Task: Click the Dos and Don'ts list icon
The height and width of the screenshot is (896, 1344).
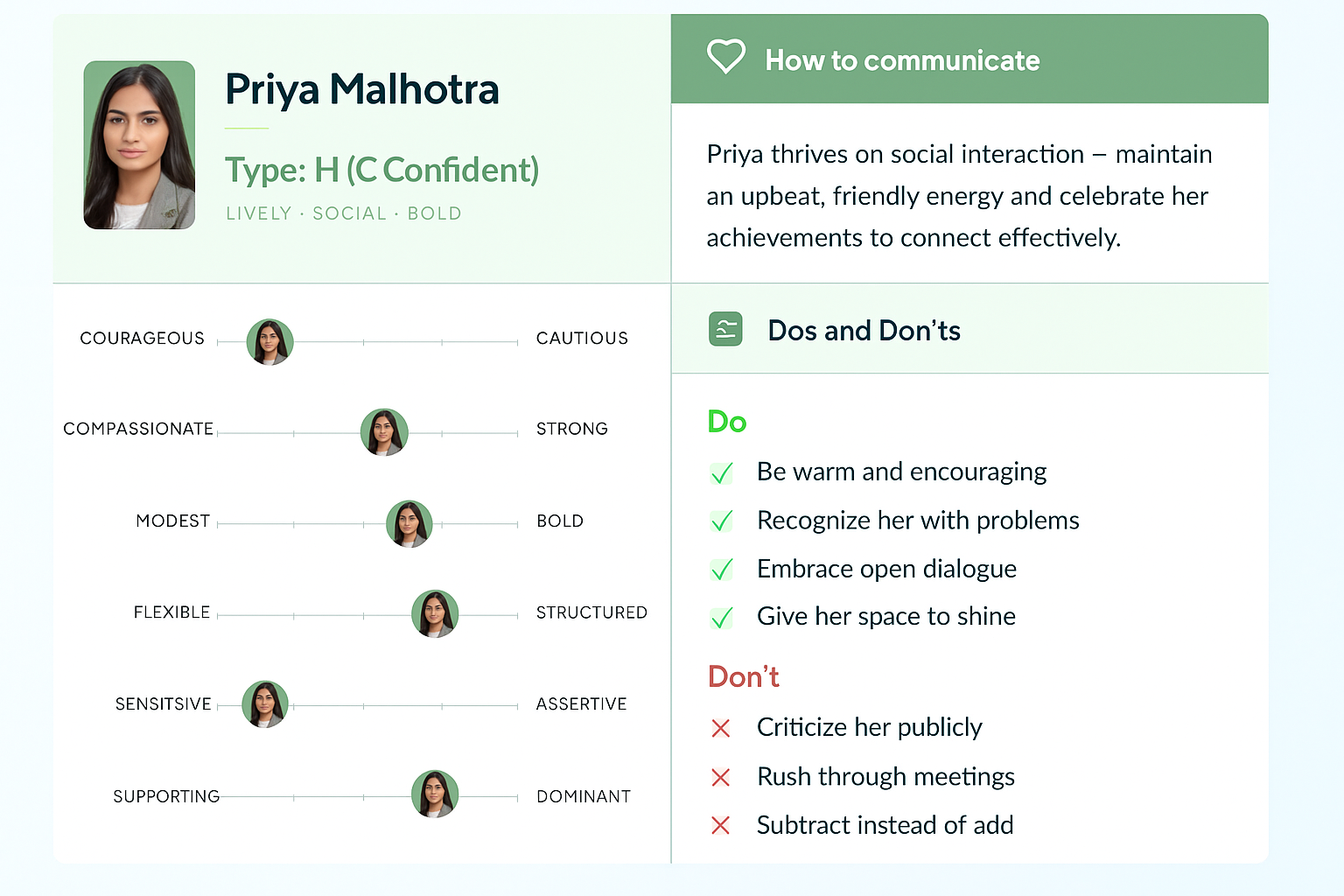Action: pyautogui.click(x=725, y=329)
